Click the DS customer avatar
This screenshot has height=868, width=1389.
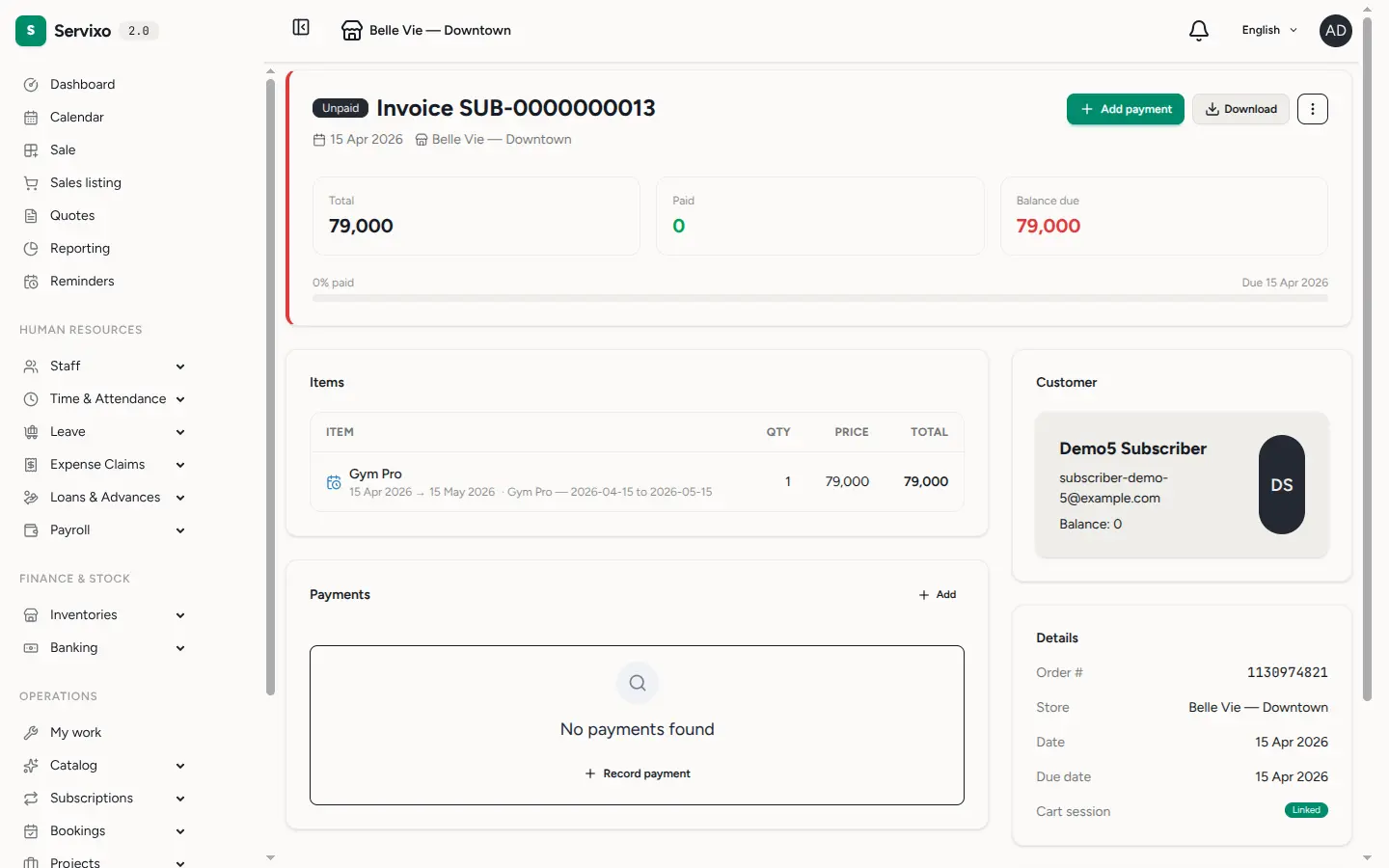coord(1282,485)
